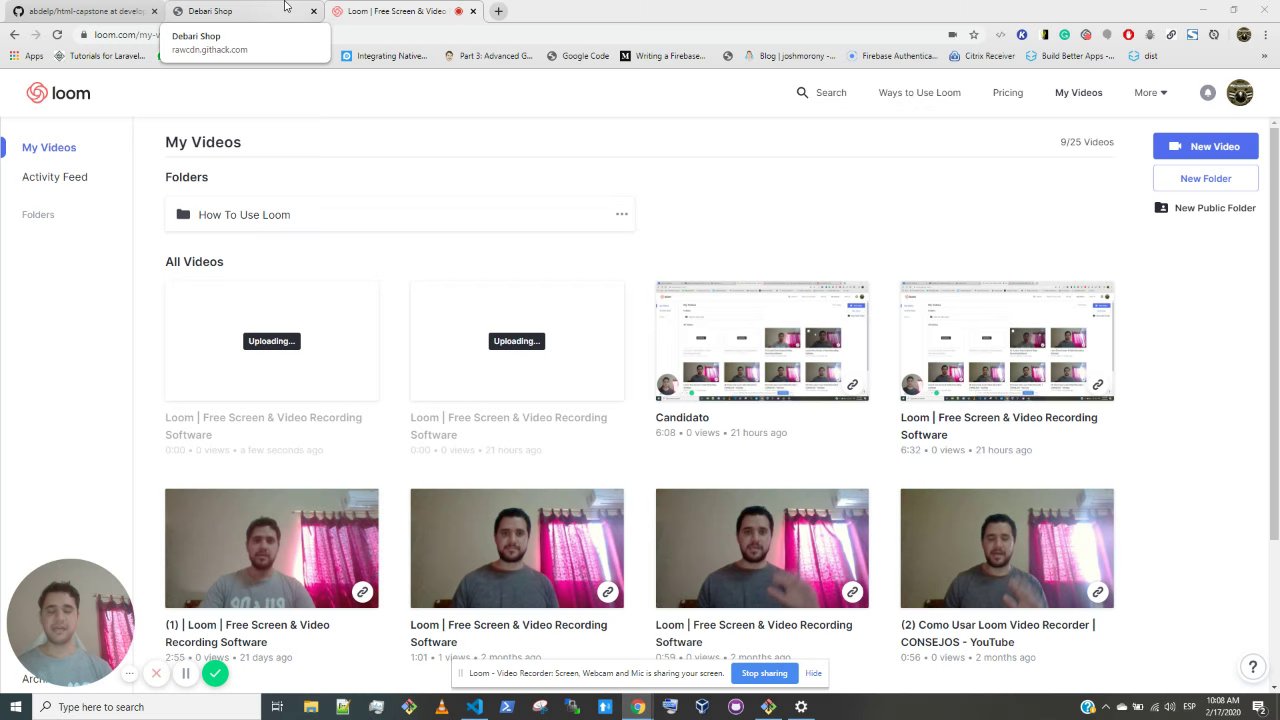This screenshot has height=720, width=1280.
Task: Copy link on the 0:59 video thumbnail
Action: [x=852, y=592]
